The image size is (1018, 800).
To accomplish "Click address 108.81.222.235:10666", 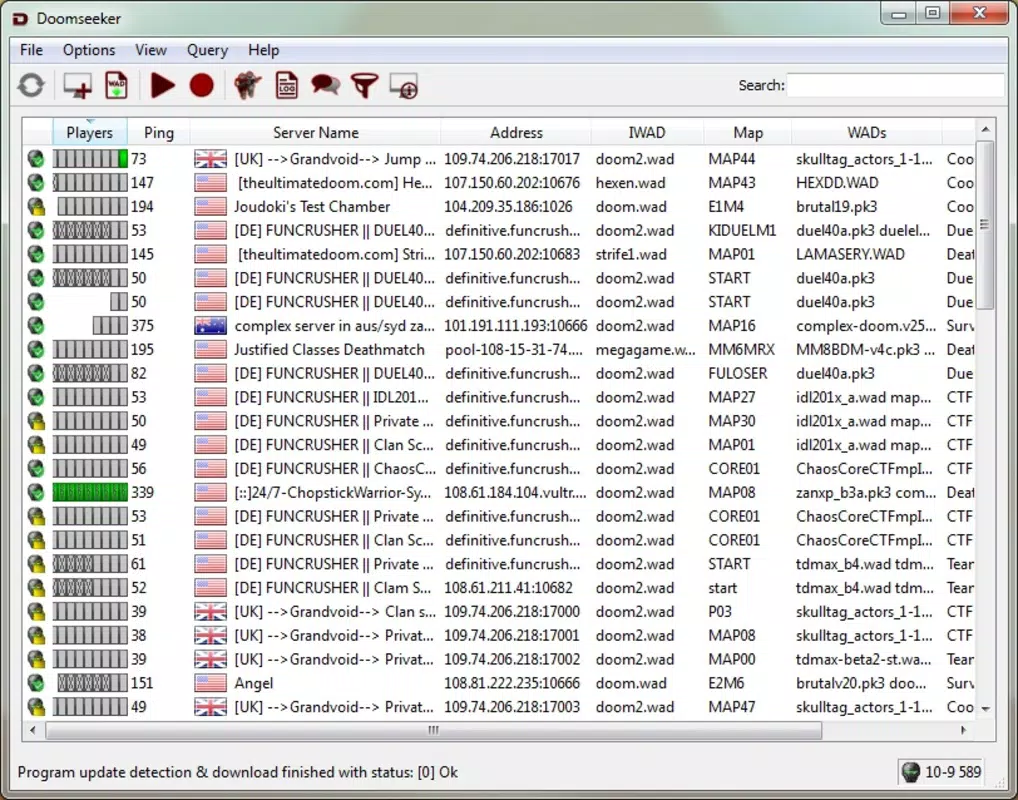I will point(512,683).
